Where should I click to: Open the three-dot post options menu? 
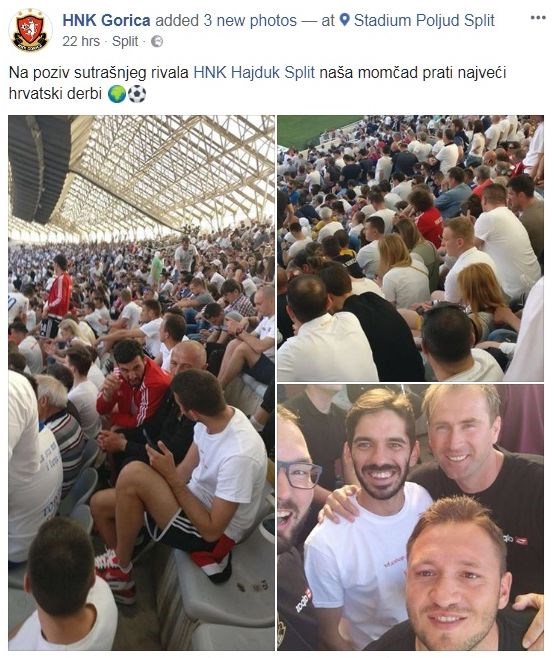click(x=538, y=18)
